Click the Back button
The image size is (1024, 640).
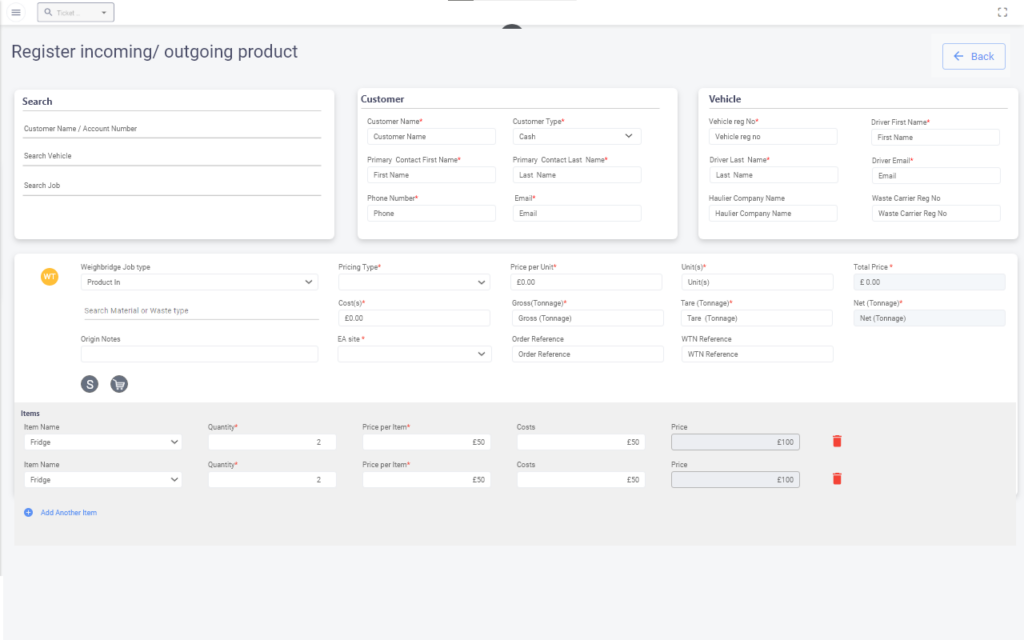tap(973, 56)
